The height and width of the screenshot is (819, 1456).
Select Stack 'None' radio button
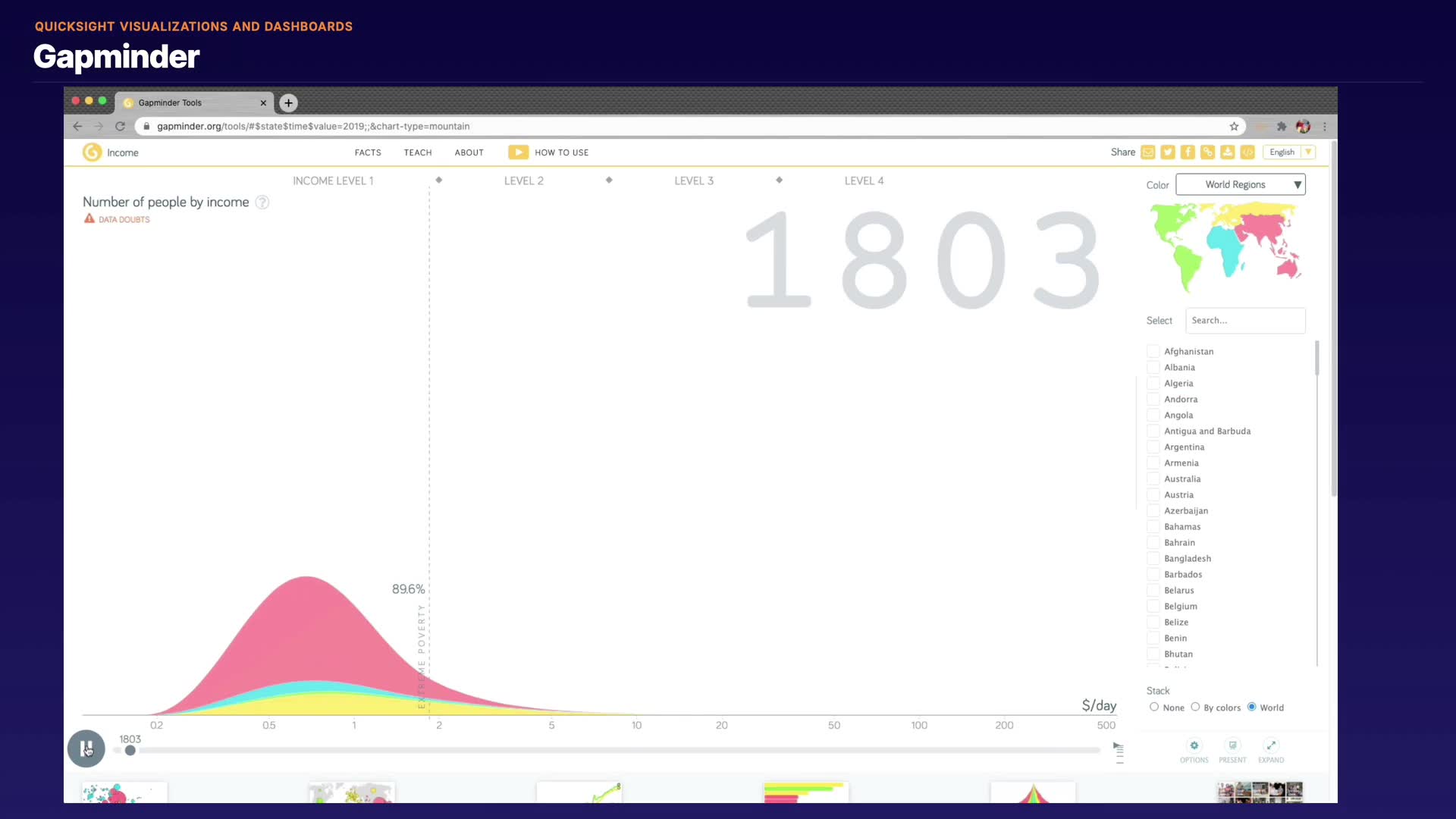pyautogui.click(x=1154, y=707)
